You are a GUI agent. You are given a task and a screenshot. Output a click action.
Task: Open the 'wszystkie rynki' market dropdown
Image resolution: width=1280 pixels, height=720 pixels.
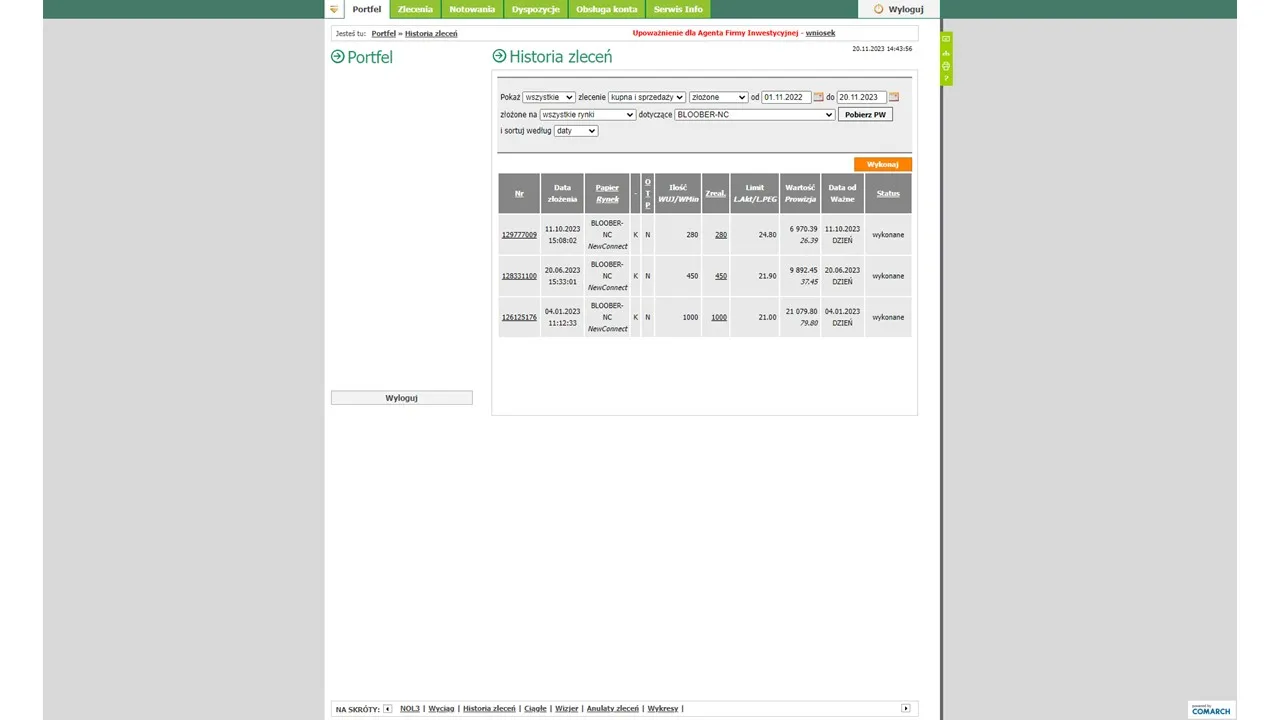pos(588,115)
